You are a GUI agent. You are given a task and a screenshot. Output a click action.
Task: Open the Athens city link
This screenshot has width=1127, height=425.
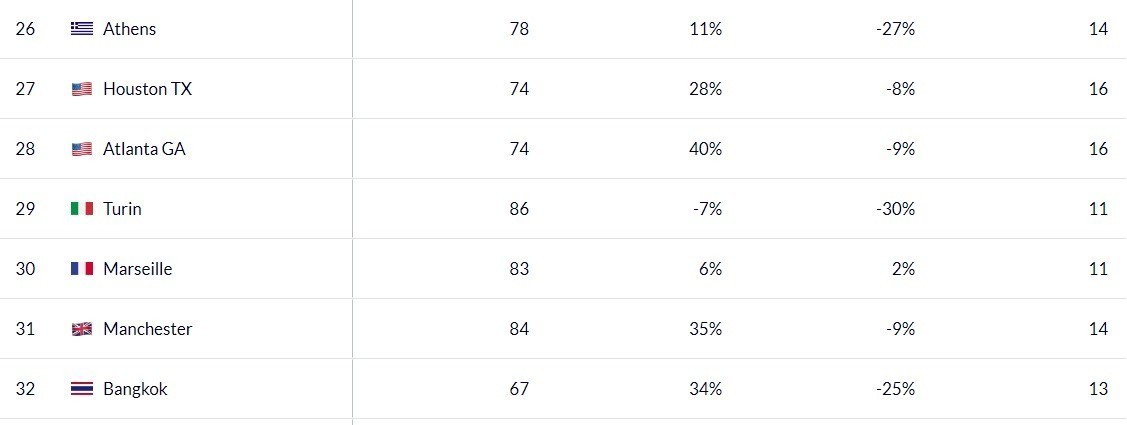click(129, 29)
